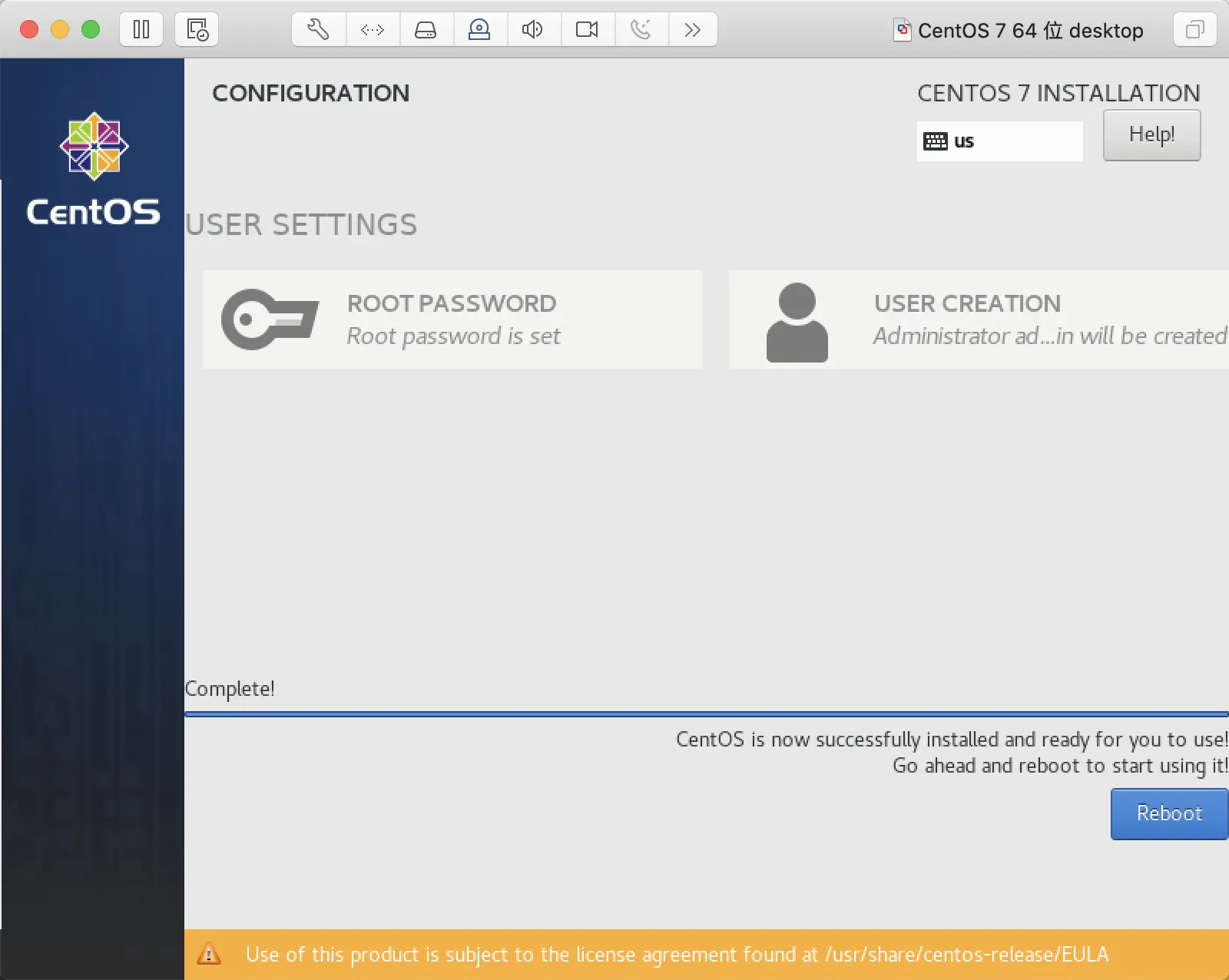Click the 'Complete!' status text
Screen dimensions: 1229x980
(x=230, y=689)
